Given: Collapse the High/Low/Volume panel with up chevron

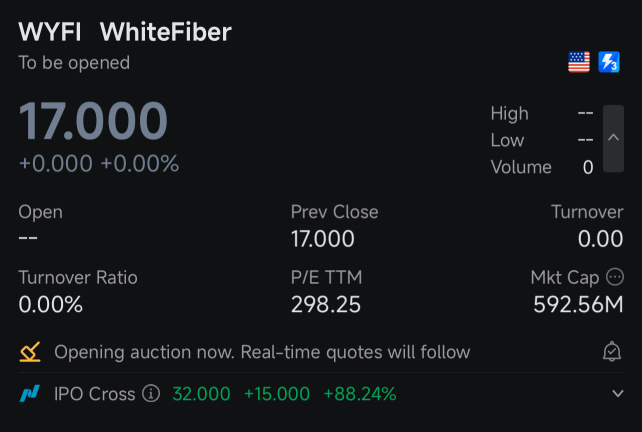Looking at the screenshot, I should pyautogui.click(x=613, y=138).
